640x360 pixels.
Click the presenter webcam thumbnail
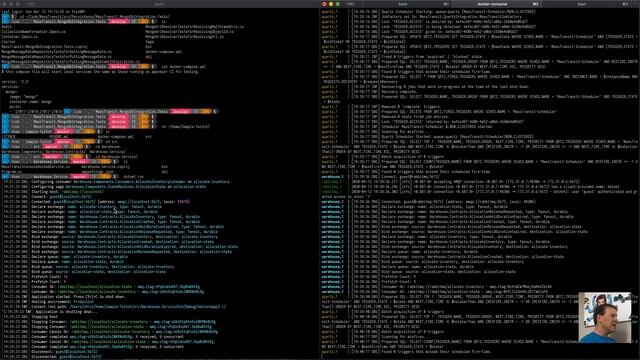click(605, 317)
